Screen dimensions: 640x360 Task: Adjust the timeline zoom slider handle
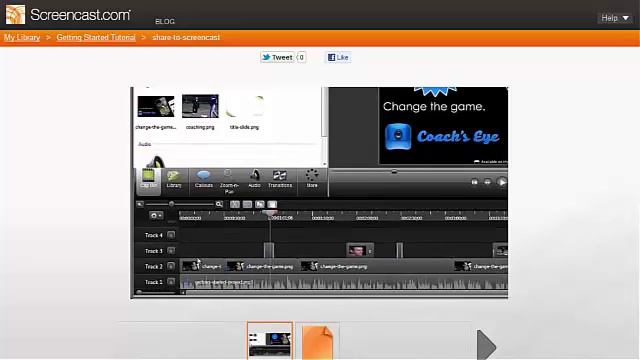(172, 204)
